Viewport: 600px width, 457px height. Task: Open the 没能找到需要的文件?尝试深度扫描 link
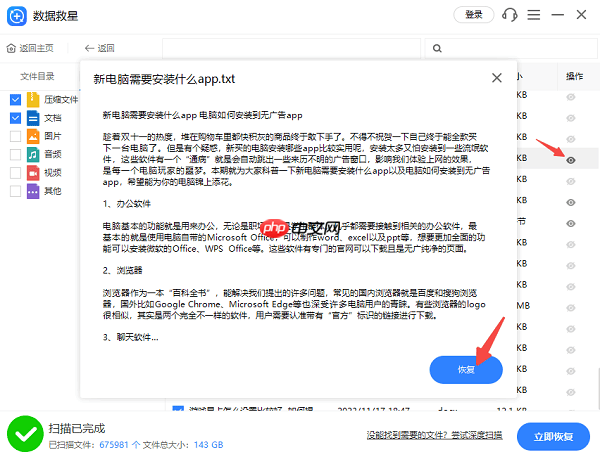click(434, 435)
